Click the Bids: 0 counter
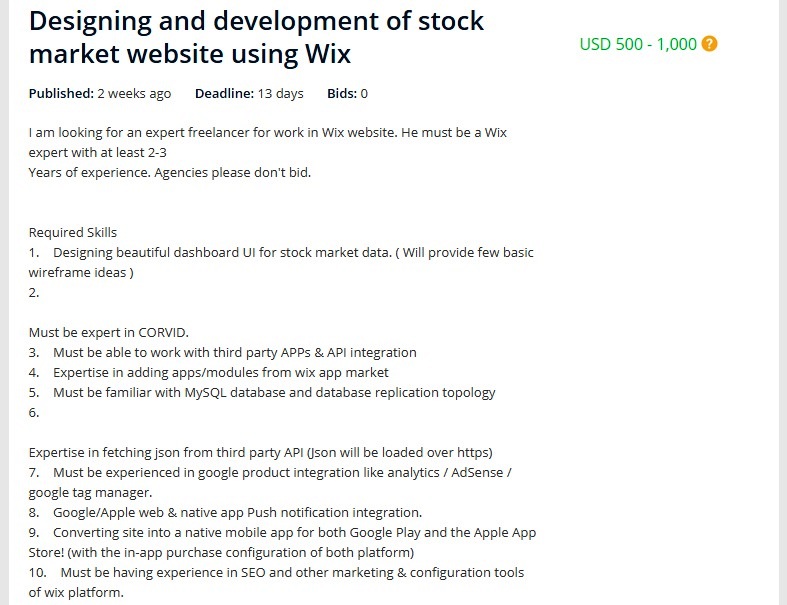This screenshot has height=605, width=787. coord(347,94)
